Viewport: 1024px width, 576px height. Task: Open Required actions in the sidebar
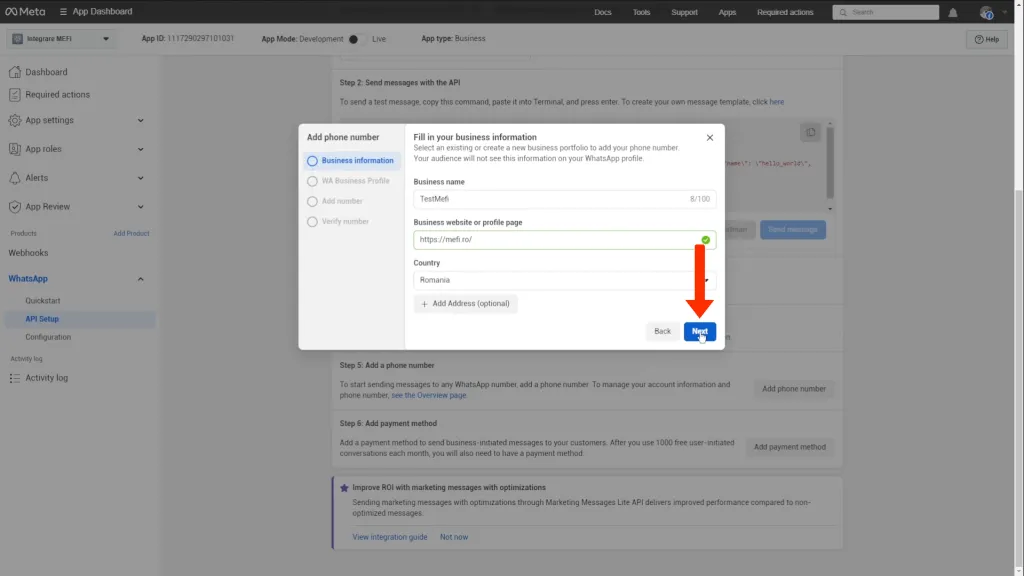pos(57,95)
